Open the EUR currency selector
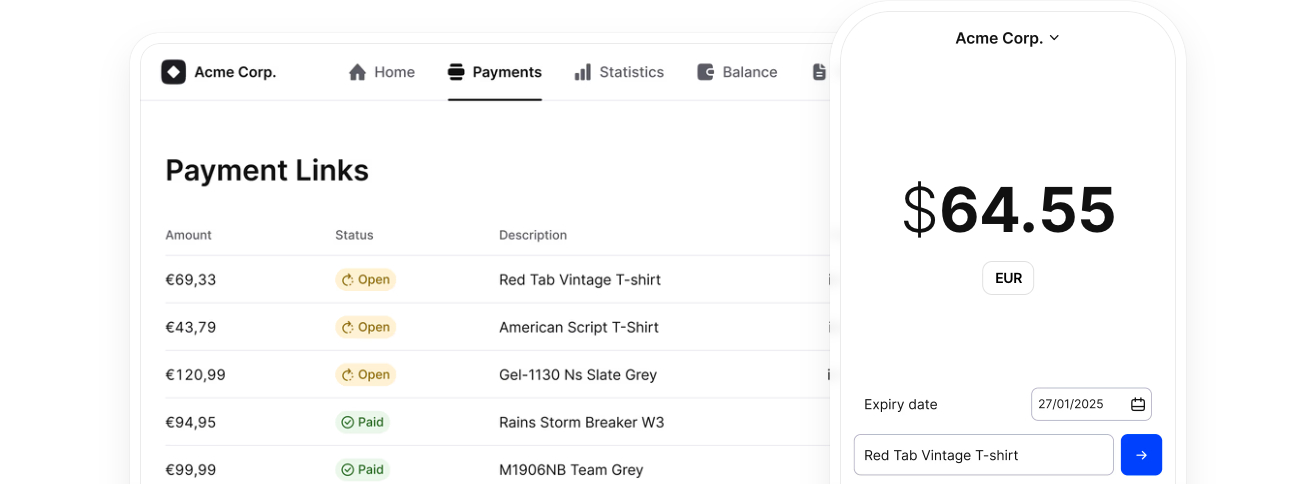1315x484 pixels. pyautogui.click(x=1008, y=278)
